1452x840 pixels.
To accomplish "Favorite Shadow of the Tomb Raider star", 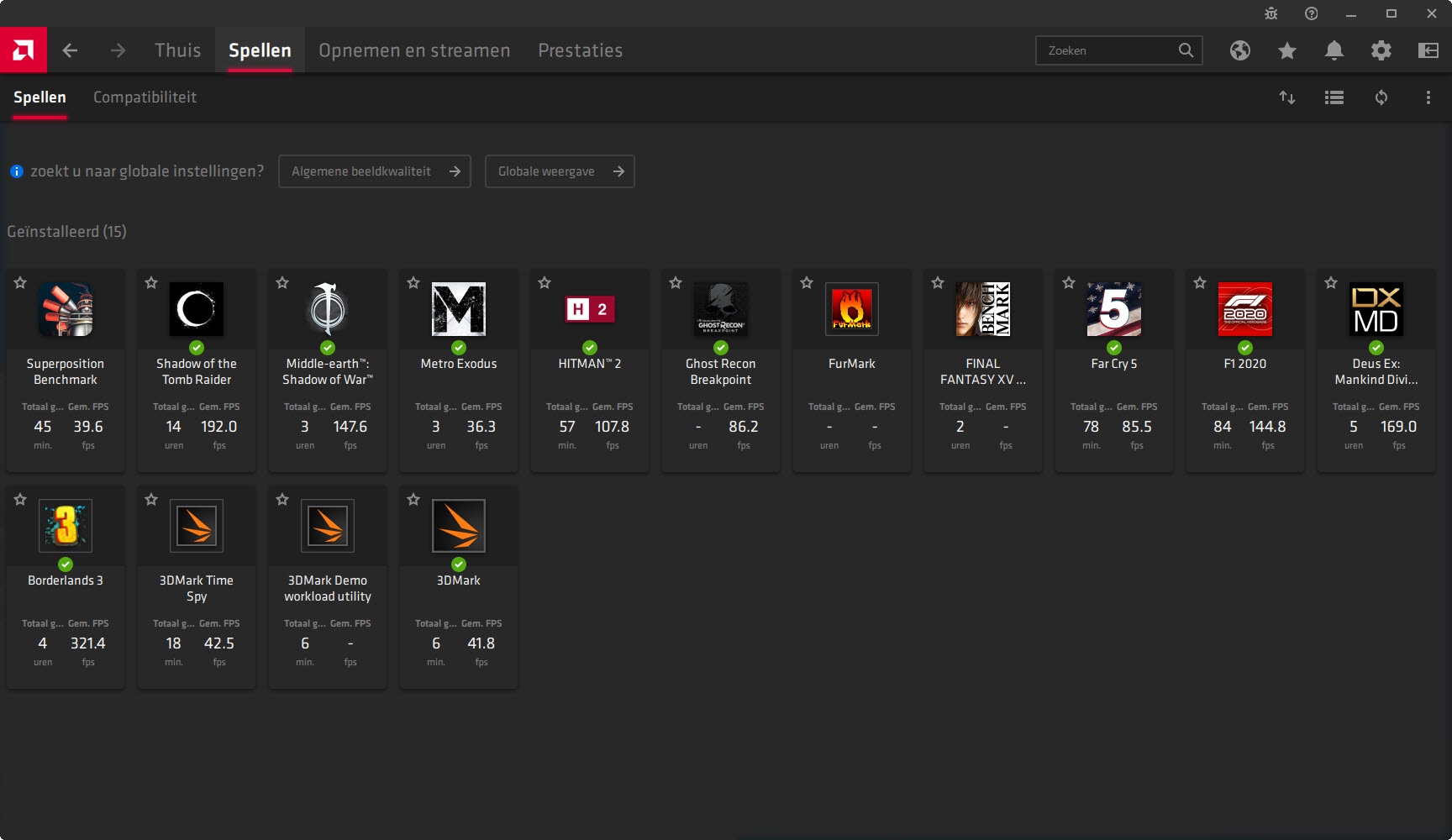I will 151,283.
